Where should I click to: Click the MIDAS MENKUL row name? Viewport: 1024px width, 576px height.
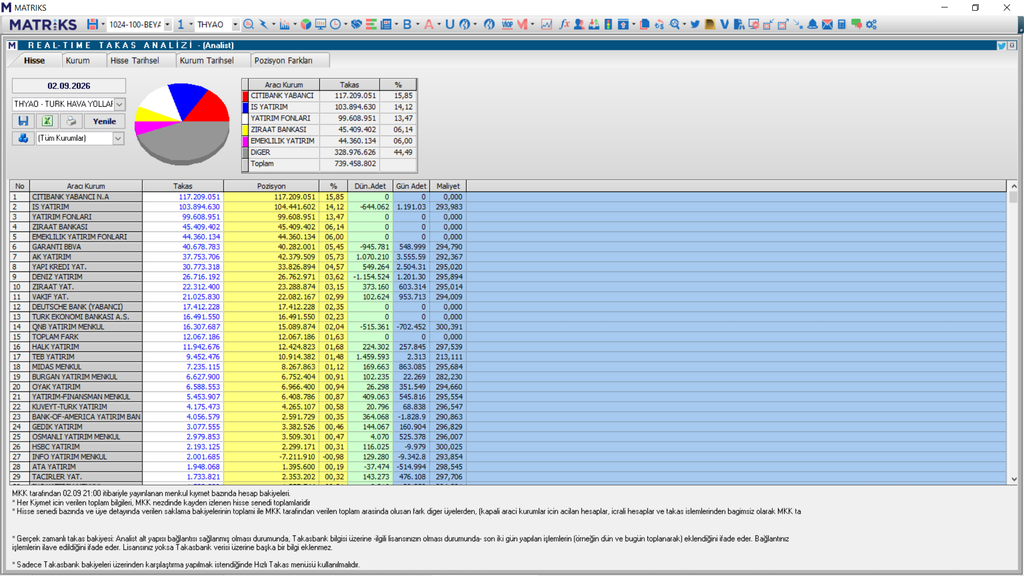click(x=57, y=367)
